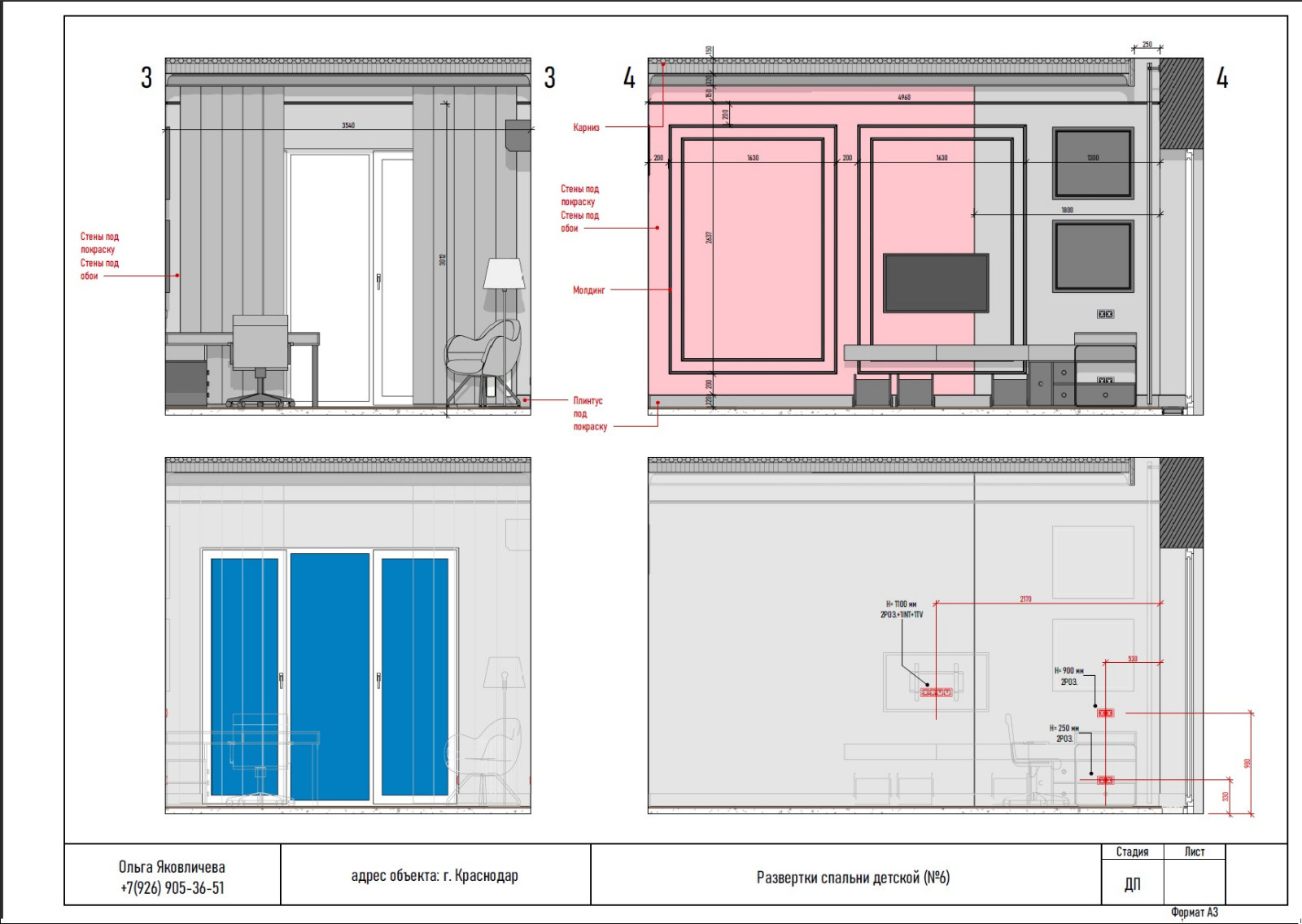Select the "H= 900 мм" socket label

point(1068,671)
